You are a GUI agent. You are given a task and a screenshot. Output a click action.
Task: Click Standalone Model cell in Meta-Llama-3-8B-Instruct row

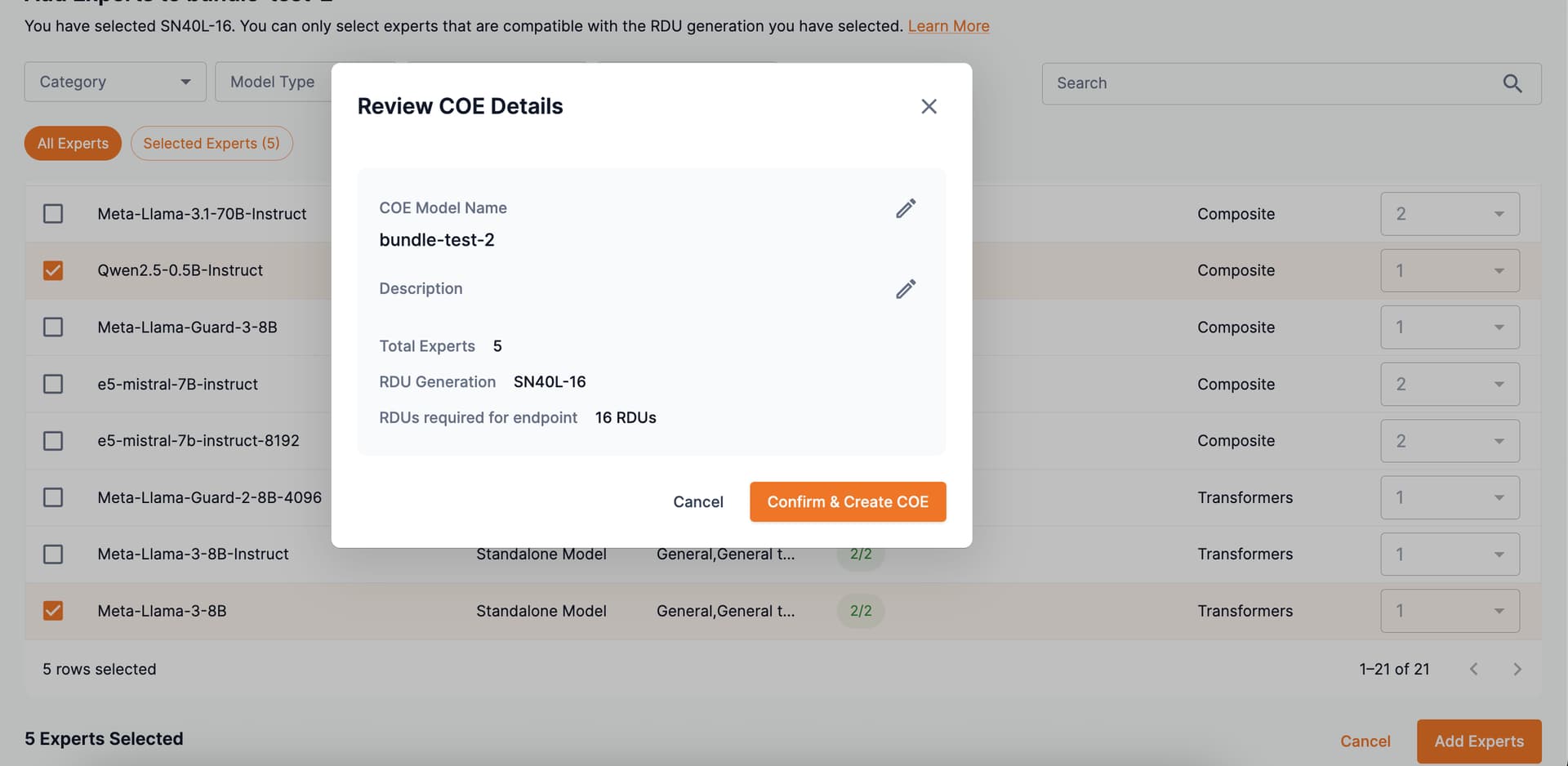(x=541, y=554)
